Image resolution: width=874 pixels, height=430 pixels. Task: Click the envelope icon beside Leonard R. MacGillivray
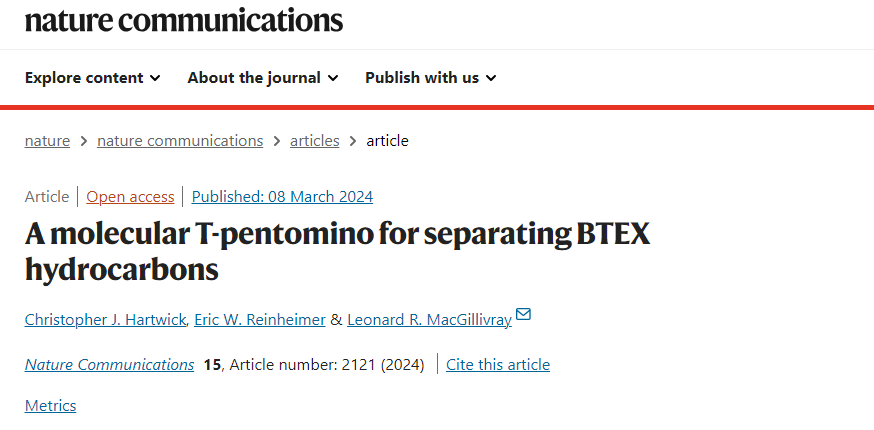523,315
